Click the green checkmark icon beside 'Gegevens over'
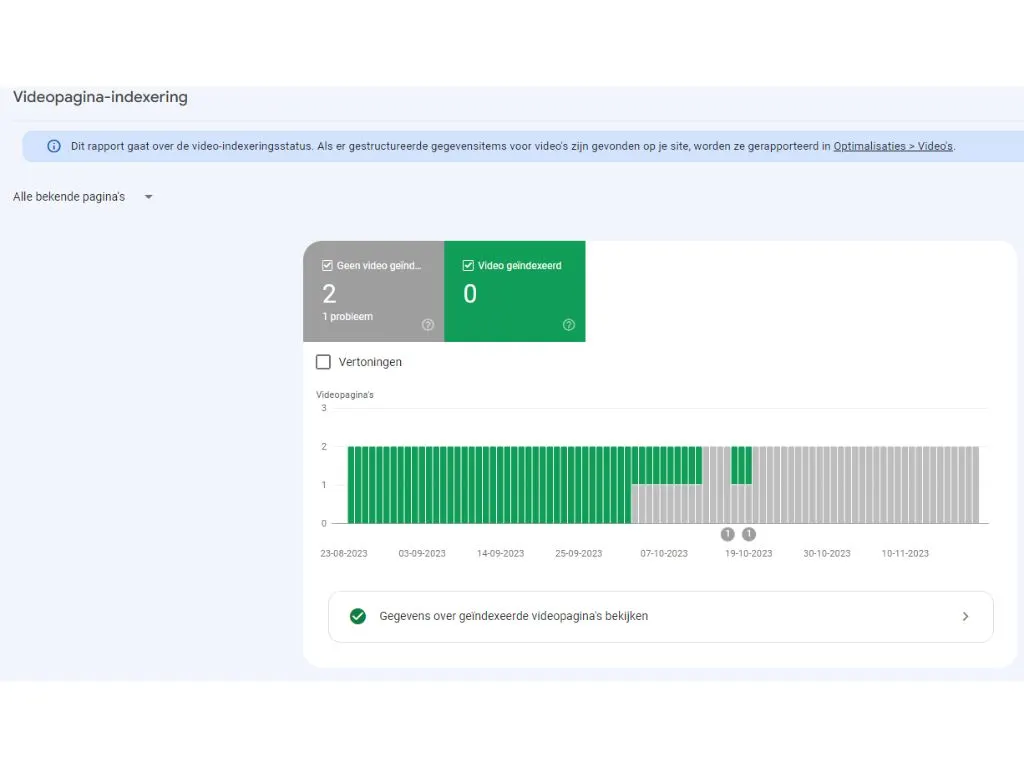The image size is (1024, 768). point(358,616)
